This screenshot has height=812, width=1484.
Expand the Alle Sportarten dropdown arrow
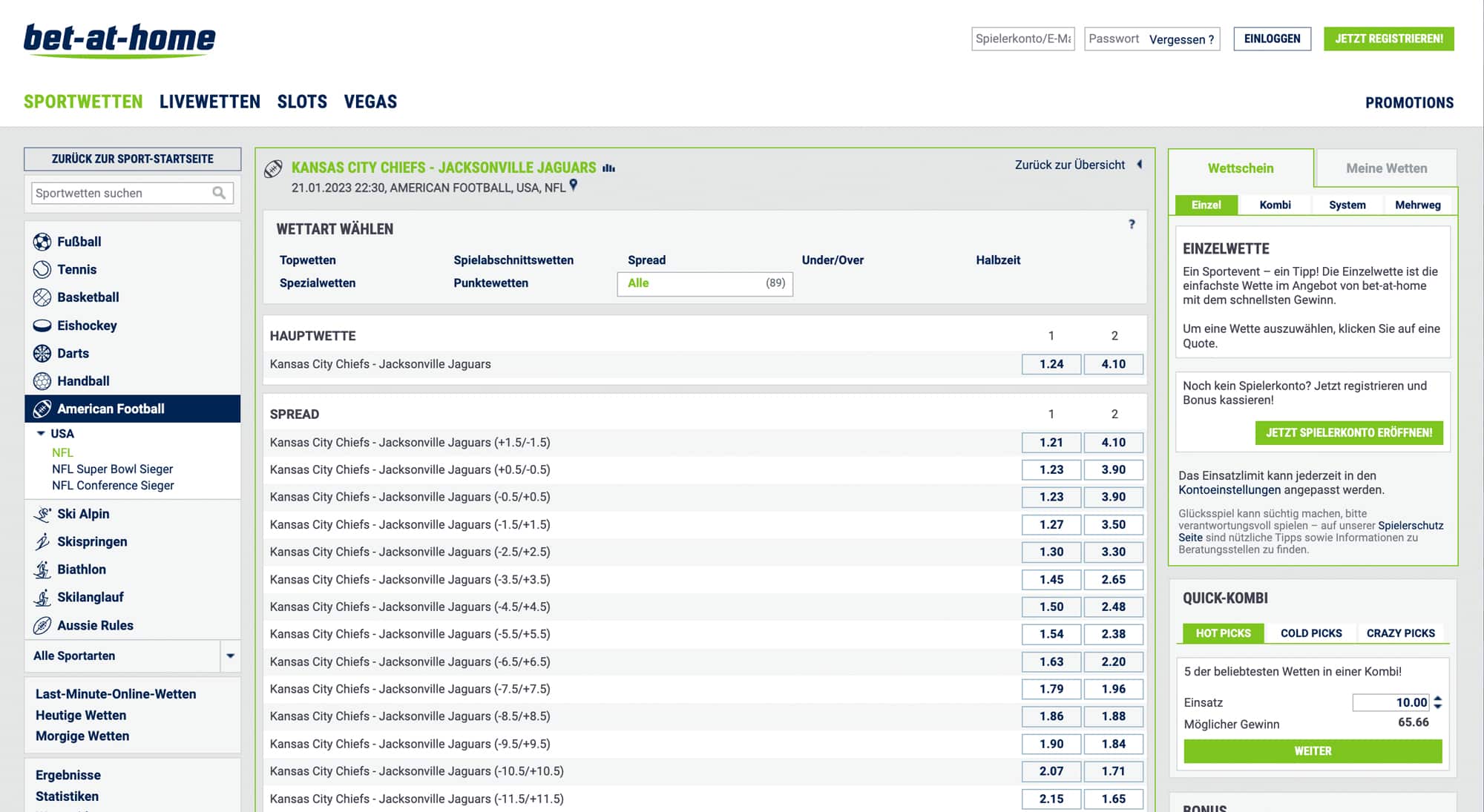tap(230, 656)
